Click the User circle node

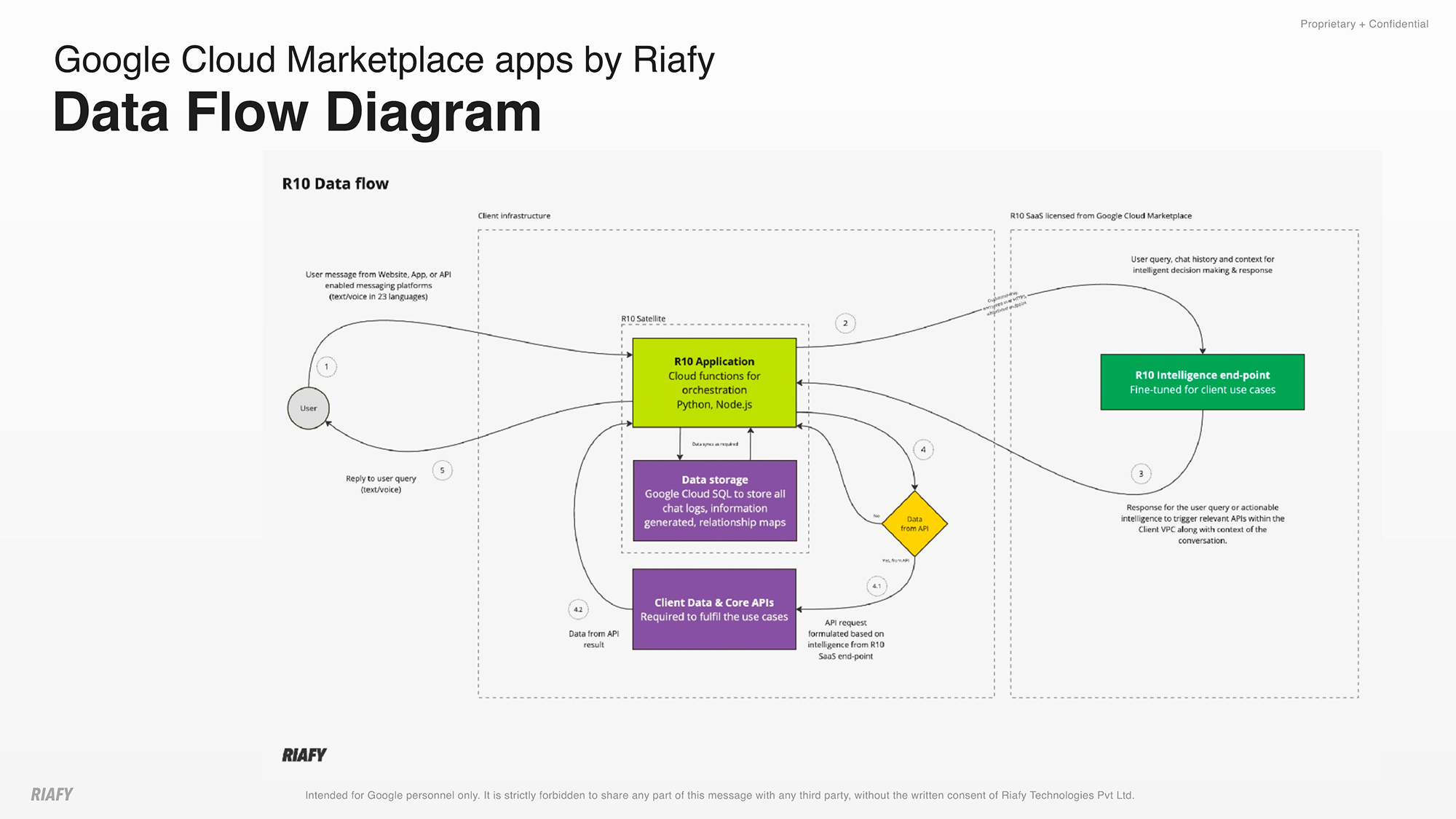pos(309,408)
